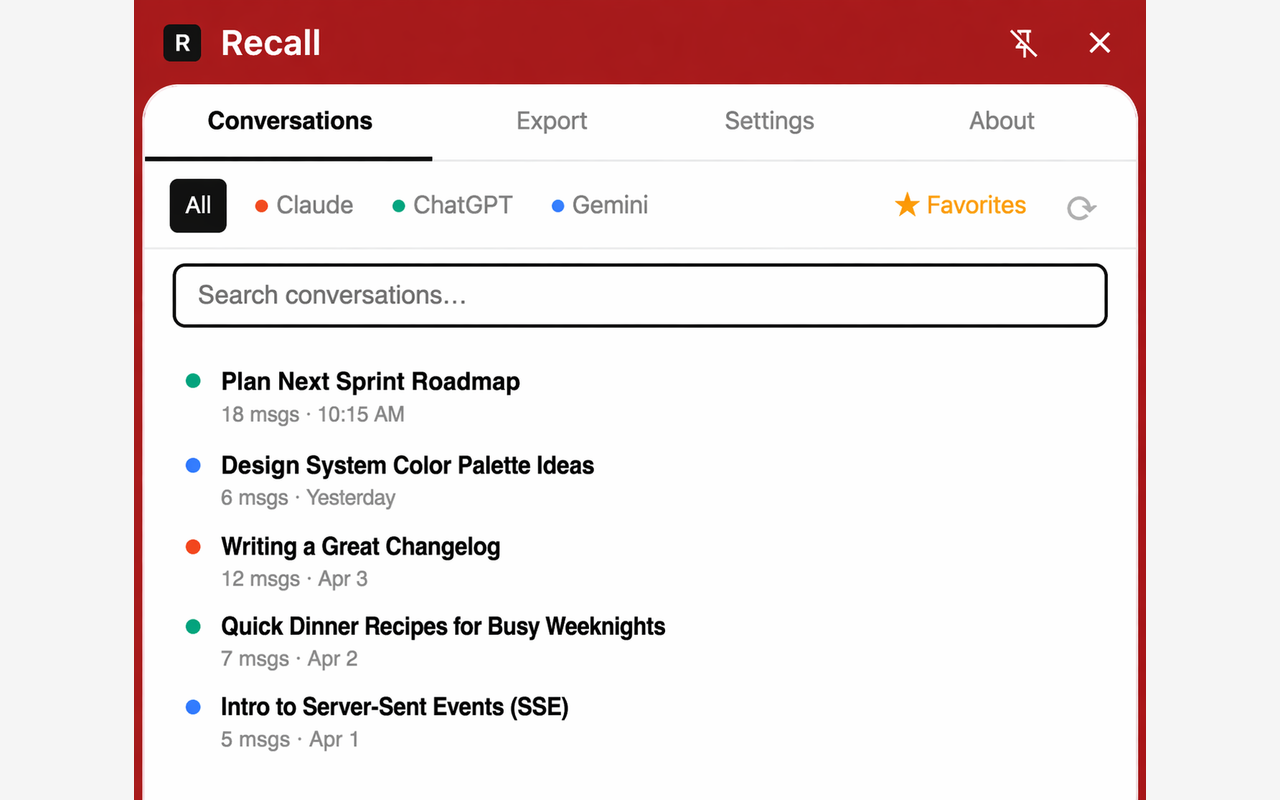Switch to the Export tab
Screen dimensions: 1280x800
click(x=551, y=120)
